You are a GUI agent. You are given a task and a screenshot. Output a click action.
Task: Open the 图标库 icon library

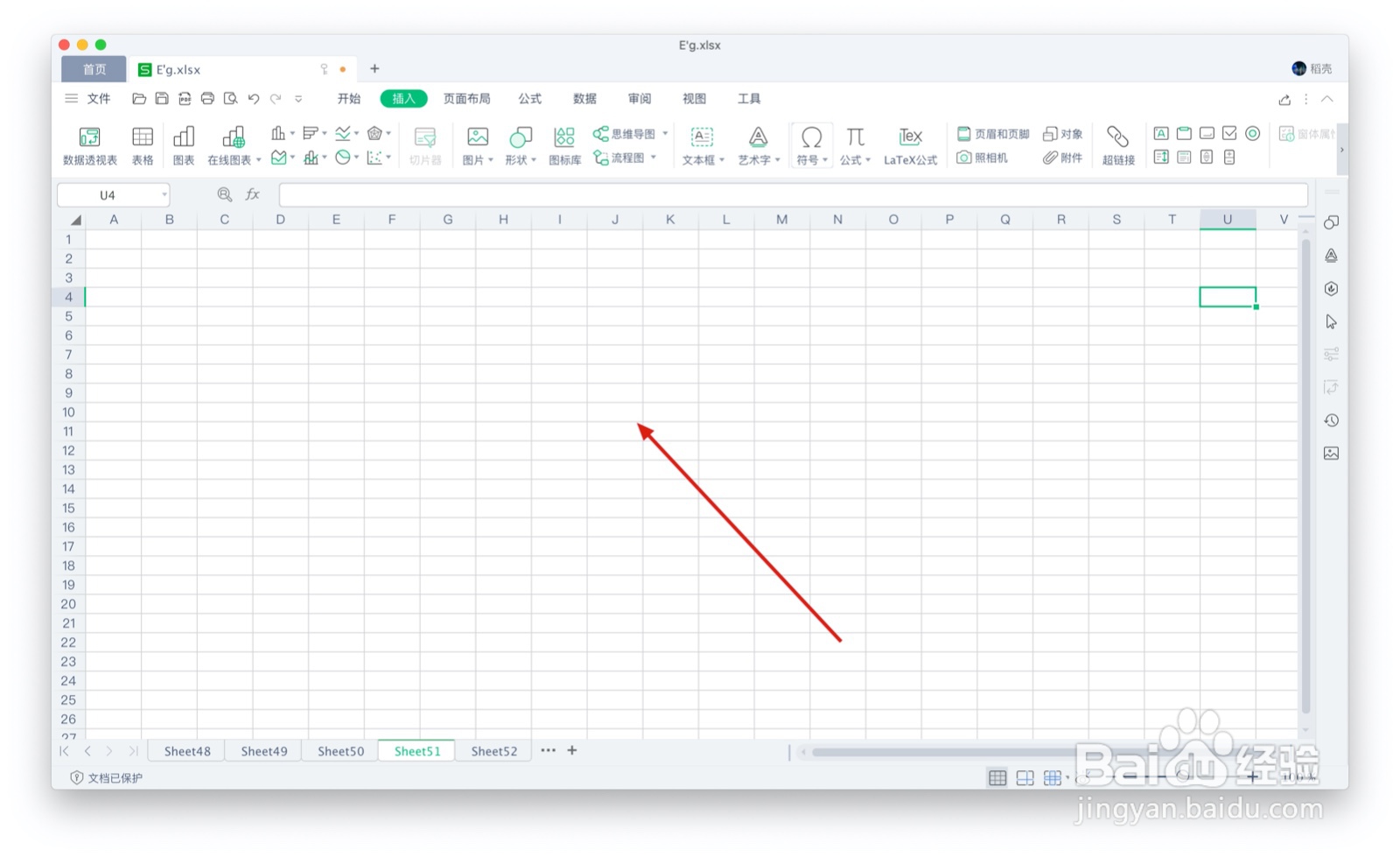(564, 145)
